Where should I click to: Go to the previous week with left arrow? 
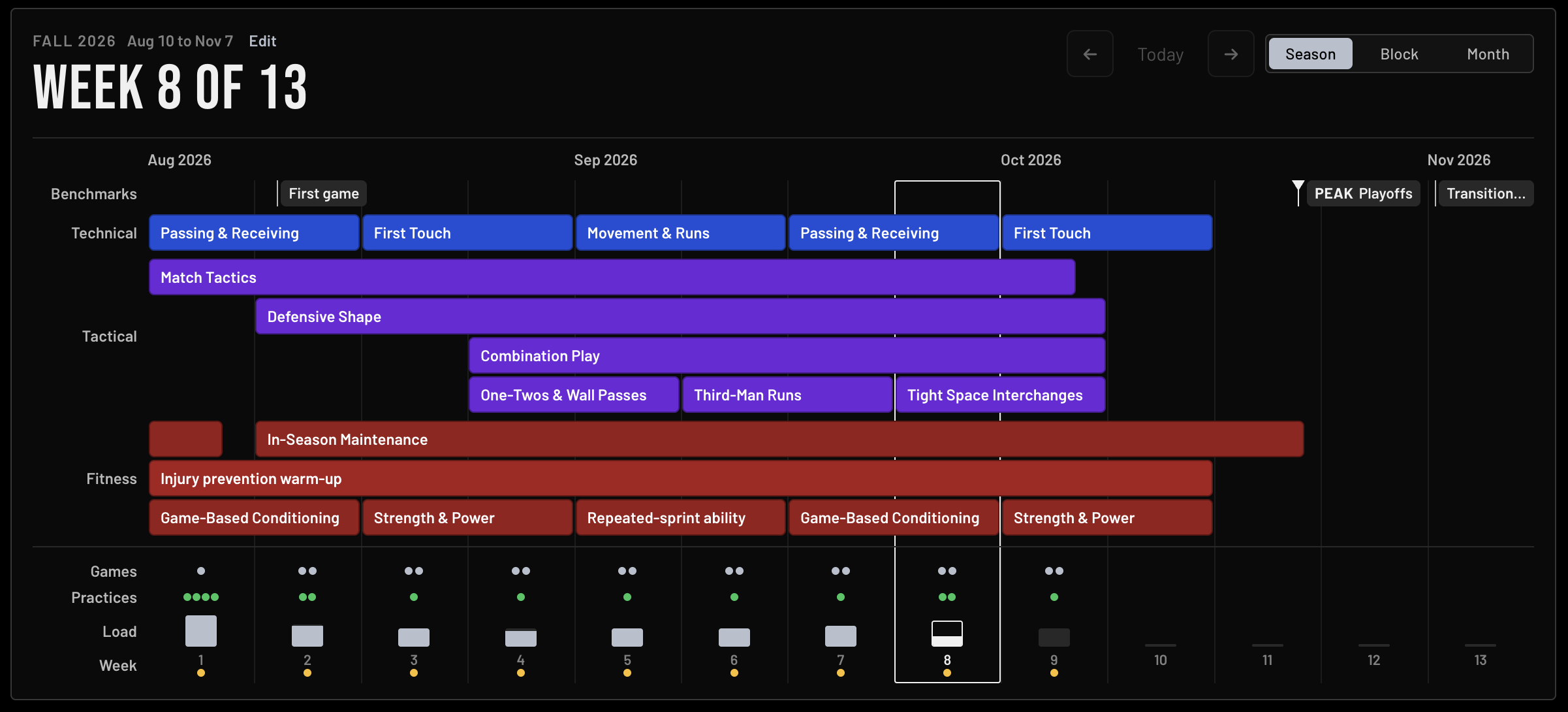1090,54
